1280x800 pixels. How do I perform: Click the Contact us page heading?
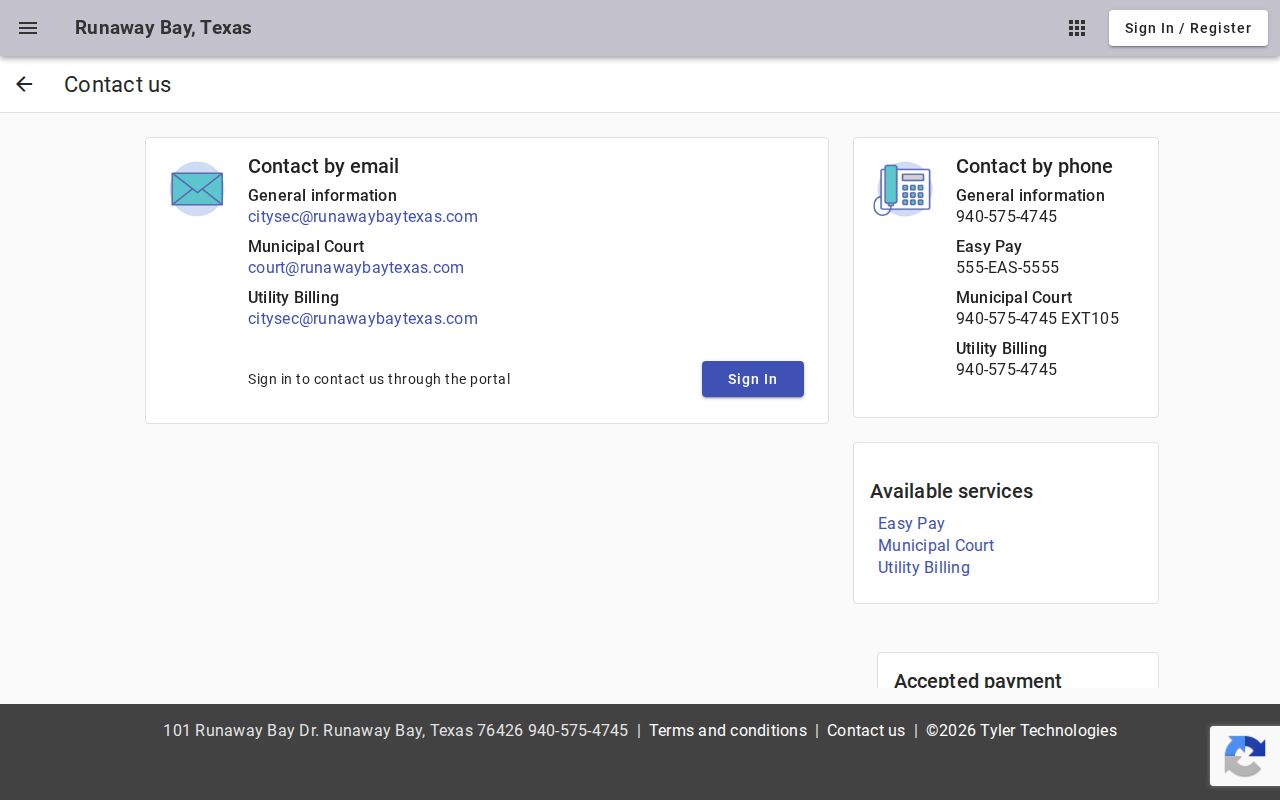pos(118,84)
